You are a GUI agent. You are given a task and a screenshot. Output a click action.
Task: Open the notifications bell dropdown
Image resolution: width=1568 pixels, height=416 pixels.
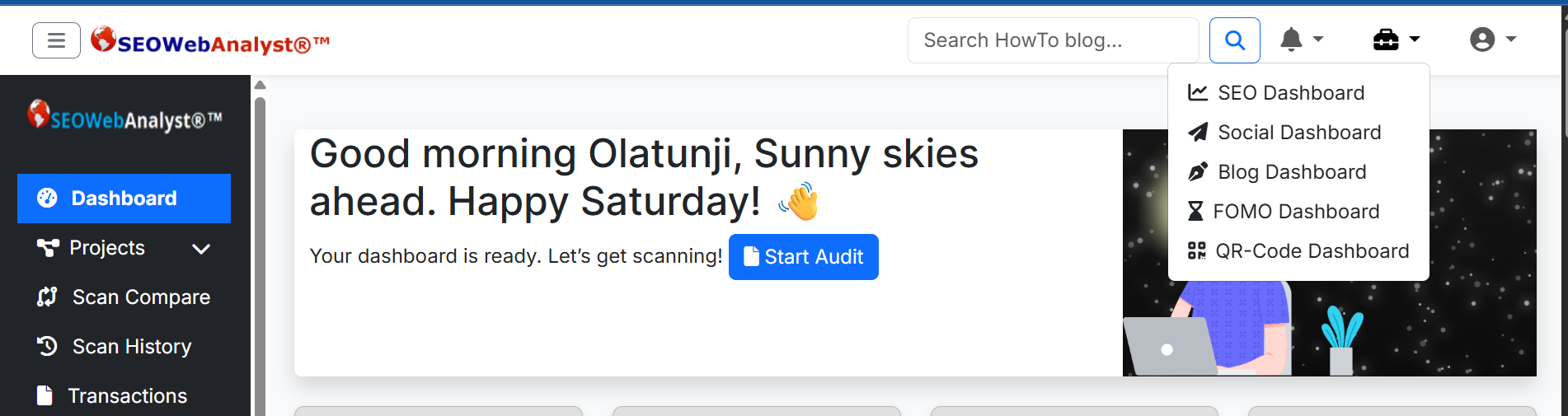point(1301,40)
